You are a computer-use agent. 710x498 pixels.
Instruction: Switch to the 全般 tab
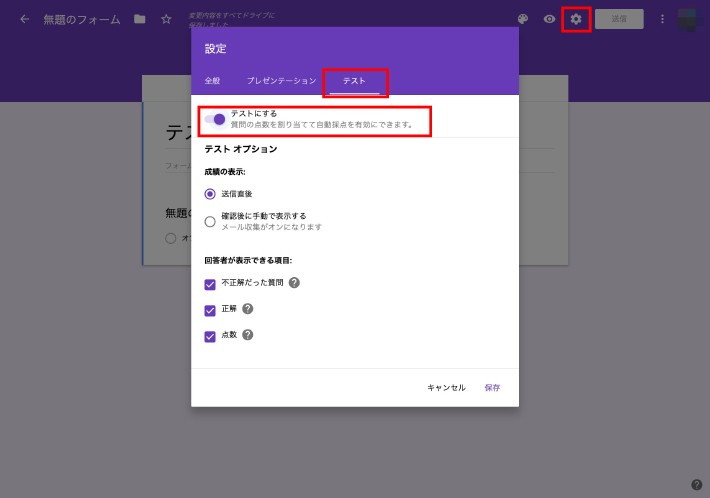[212, 81]
